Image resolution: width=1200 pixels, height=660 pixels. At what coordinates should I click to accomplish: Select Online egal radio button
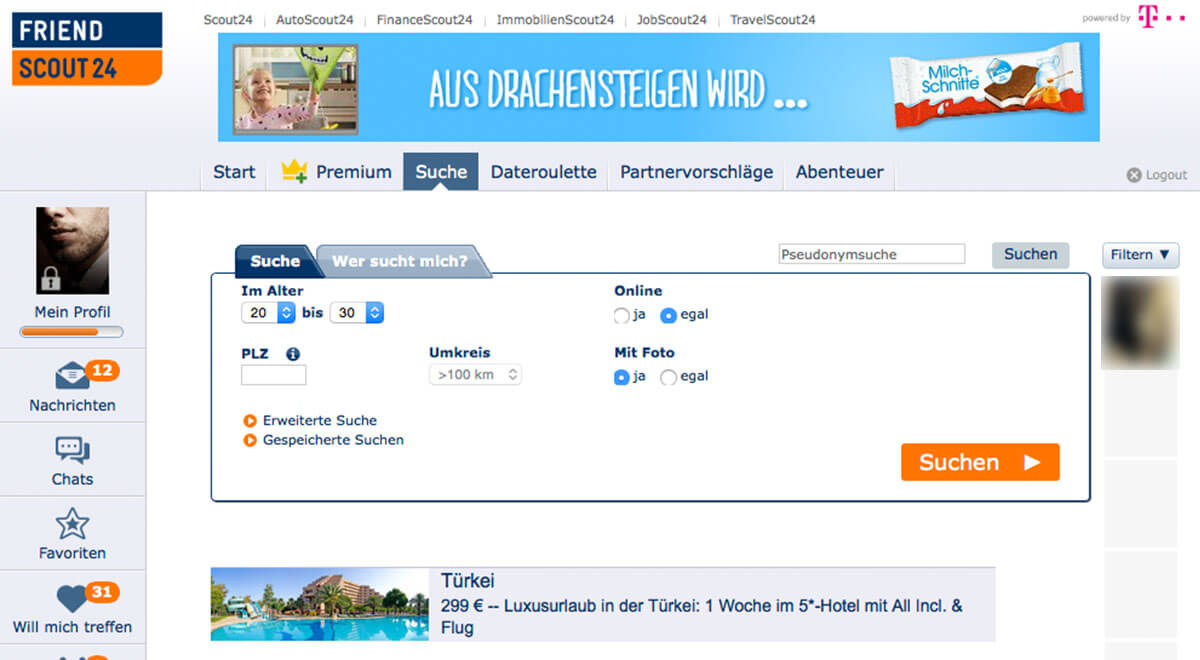[x=669, y=315]
